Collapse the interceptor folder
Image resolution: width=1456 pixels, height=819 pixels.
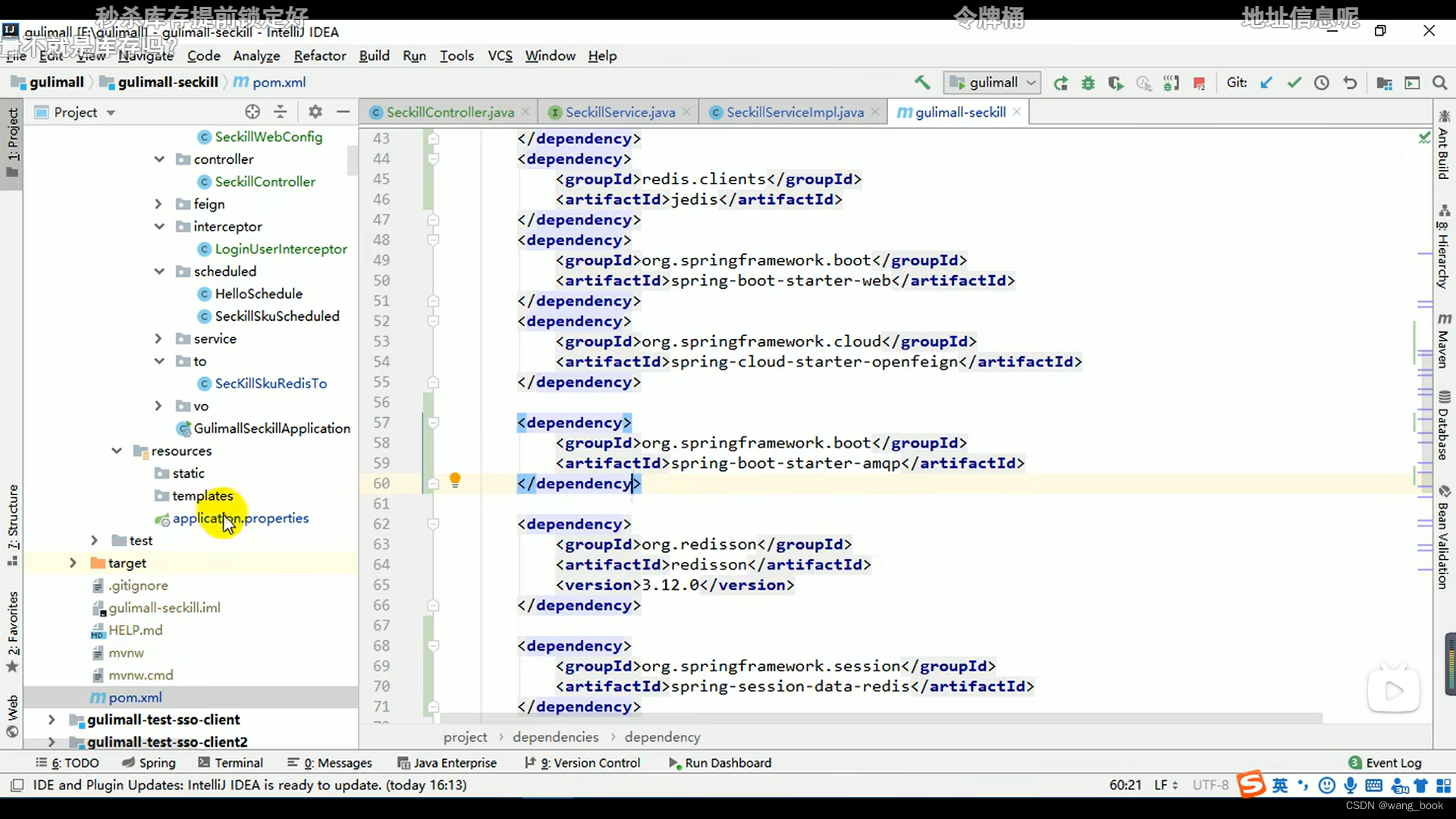pyautogui.click(x=159, y=226)
